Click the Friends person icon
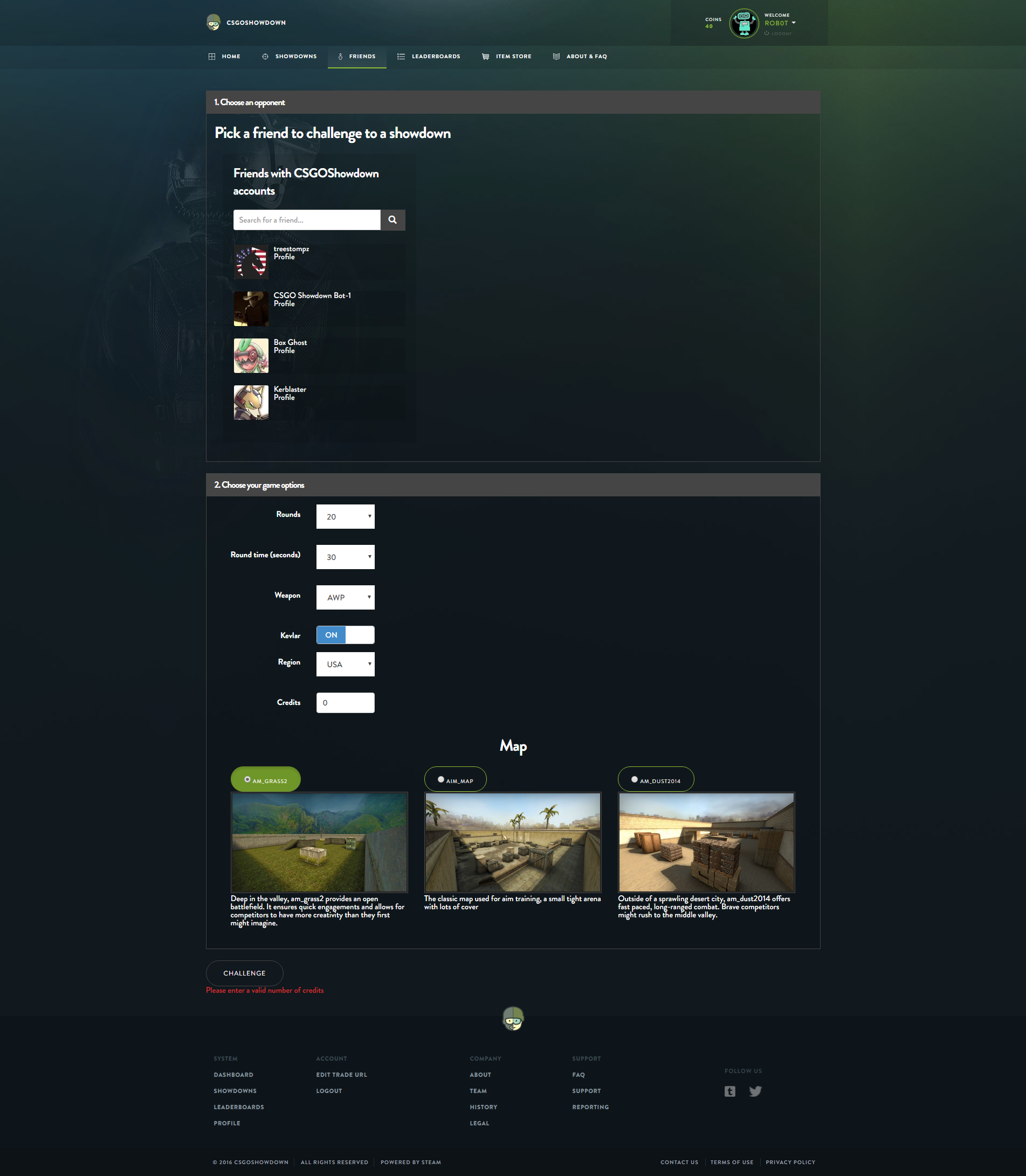 point(341,57)
